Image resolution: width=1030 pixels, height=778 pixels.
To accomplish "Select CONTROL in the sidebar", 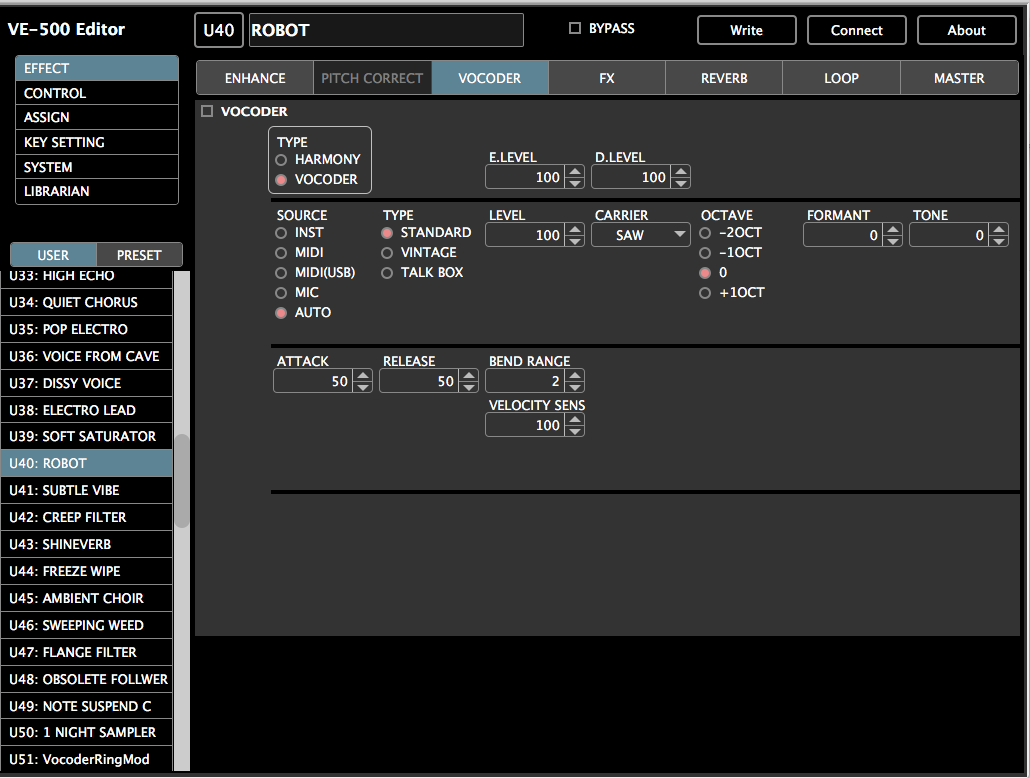I will 96,92.
